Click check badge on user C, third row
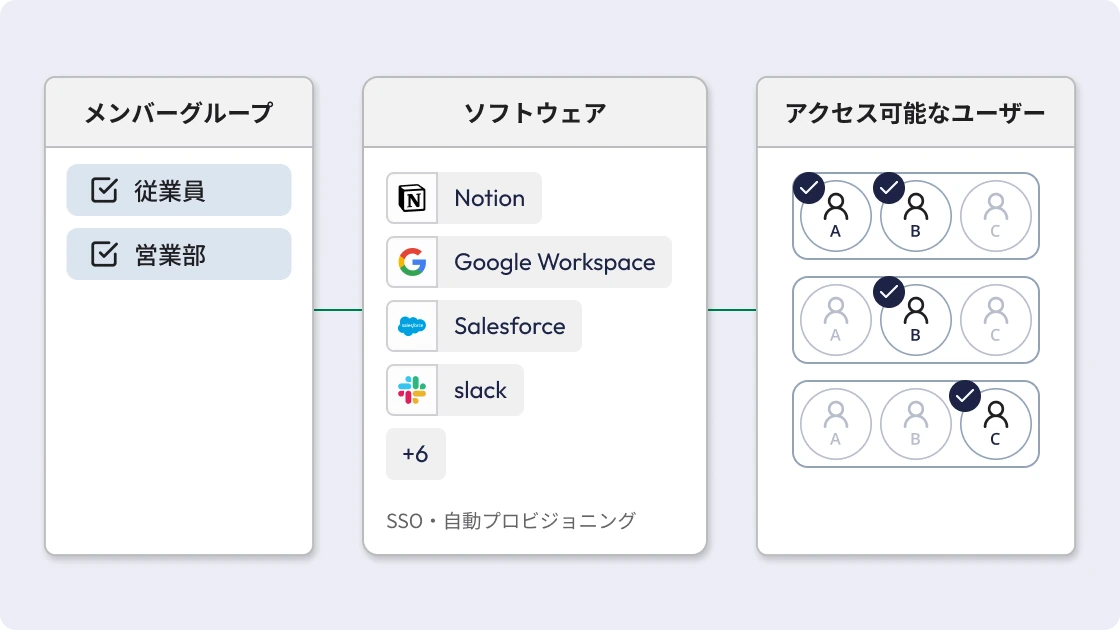This screenshot has height=630, width=1120. pos(965,396)
